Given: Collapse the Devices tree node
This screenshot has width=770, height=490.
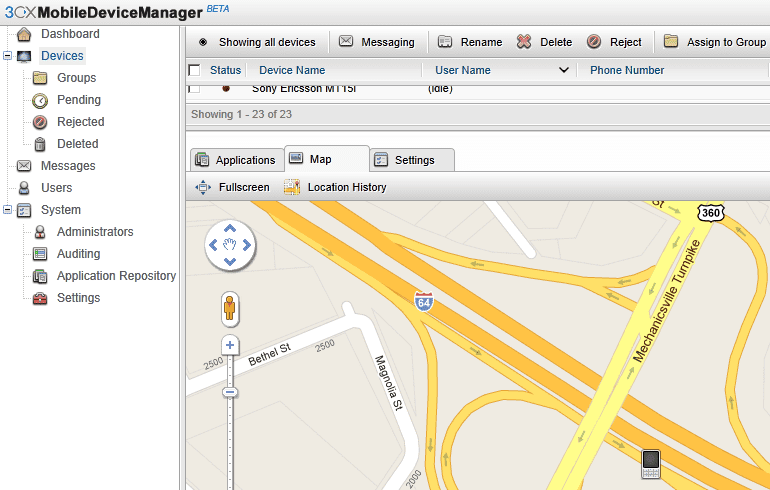Looking at the screenshot, I should point(7,55).
